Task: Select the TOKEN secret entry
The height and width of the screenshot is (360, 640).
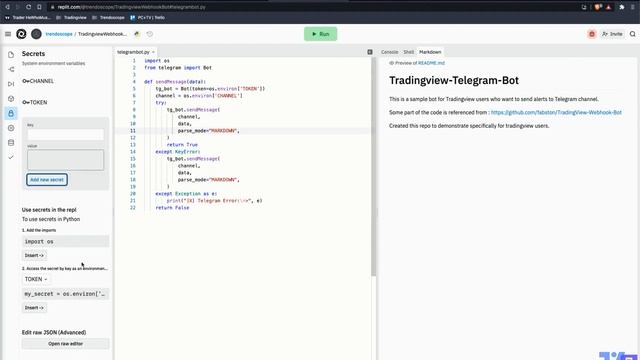Action: (x=35, y=102)
